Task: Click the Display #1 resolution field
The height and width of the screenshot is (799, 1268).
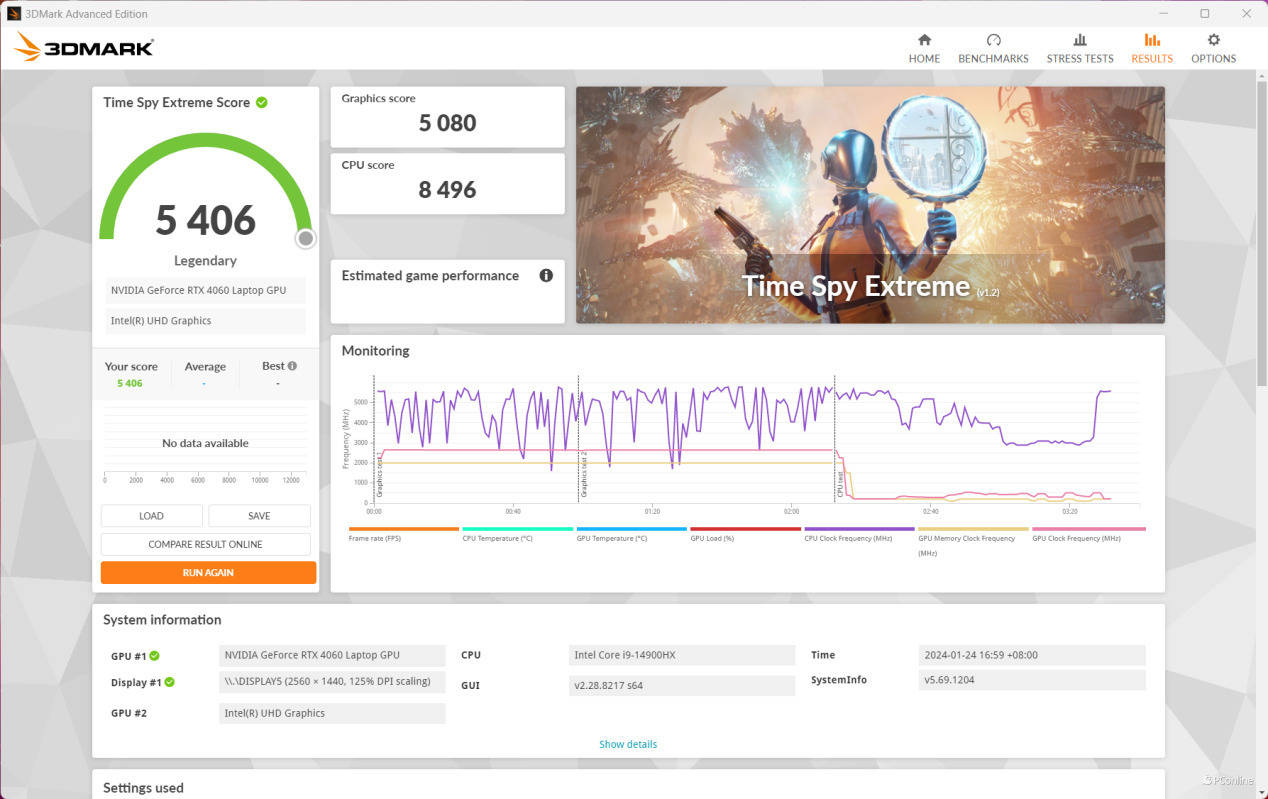Action: [332, 682]
